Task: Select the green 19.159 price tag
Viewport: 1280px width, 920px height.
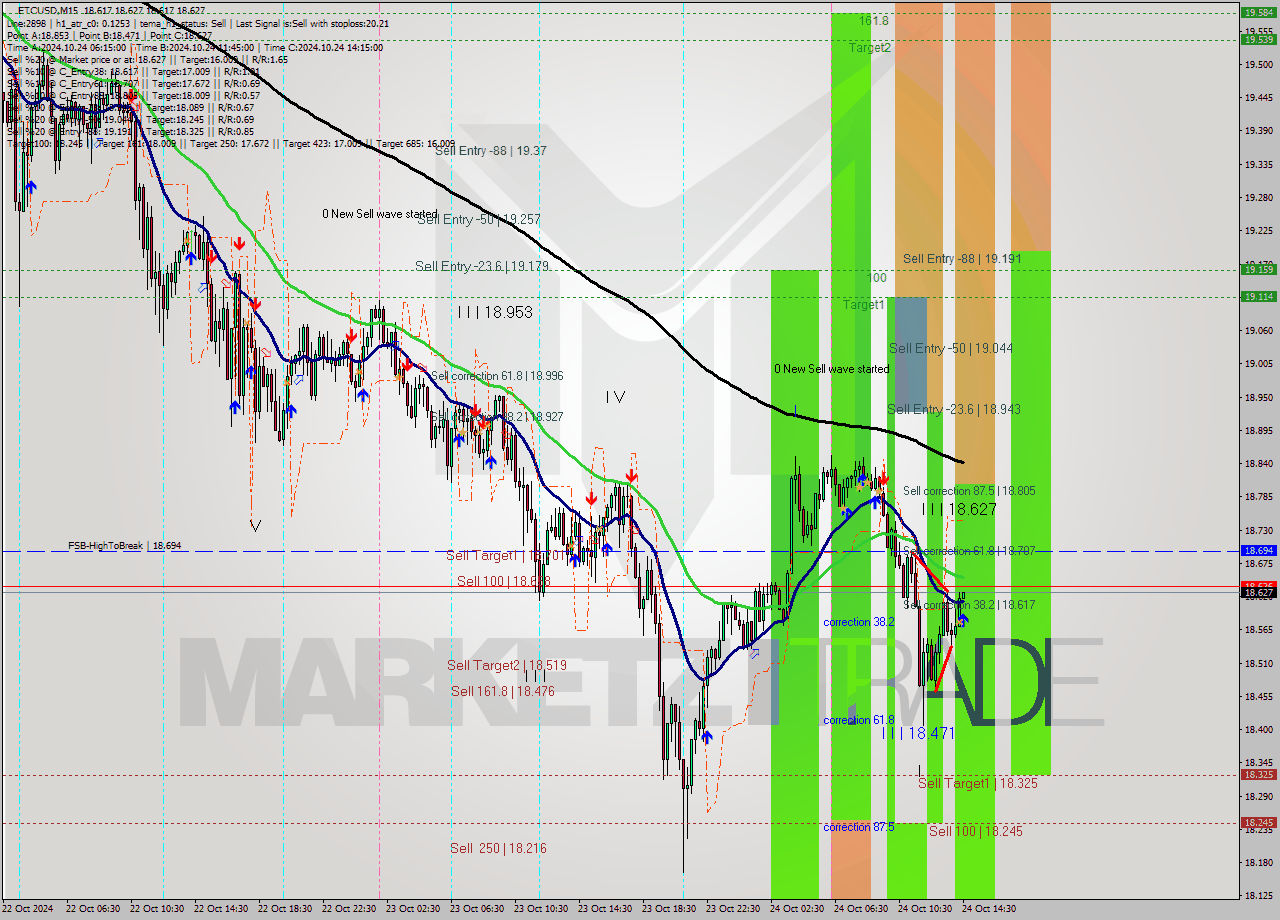Action: click(1258, 269)
